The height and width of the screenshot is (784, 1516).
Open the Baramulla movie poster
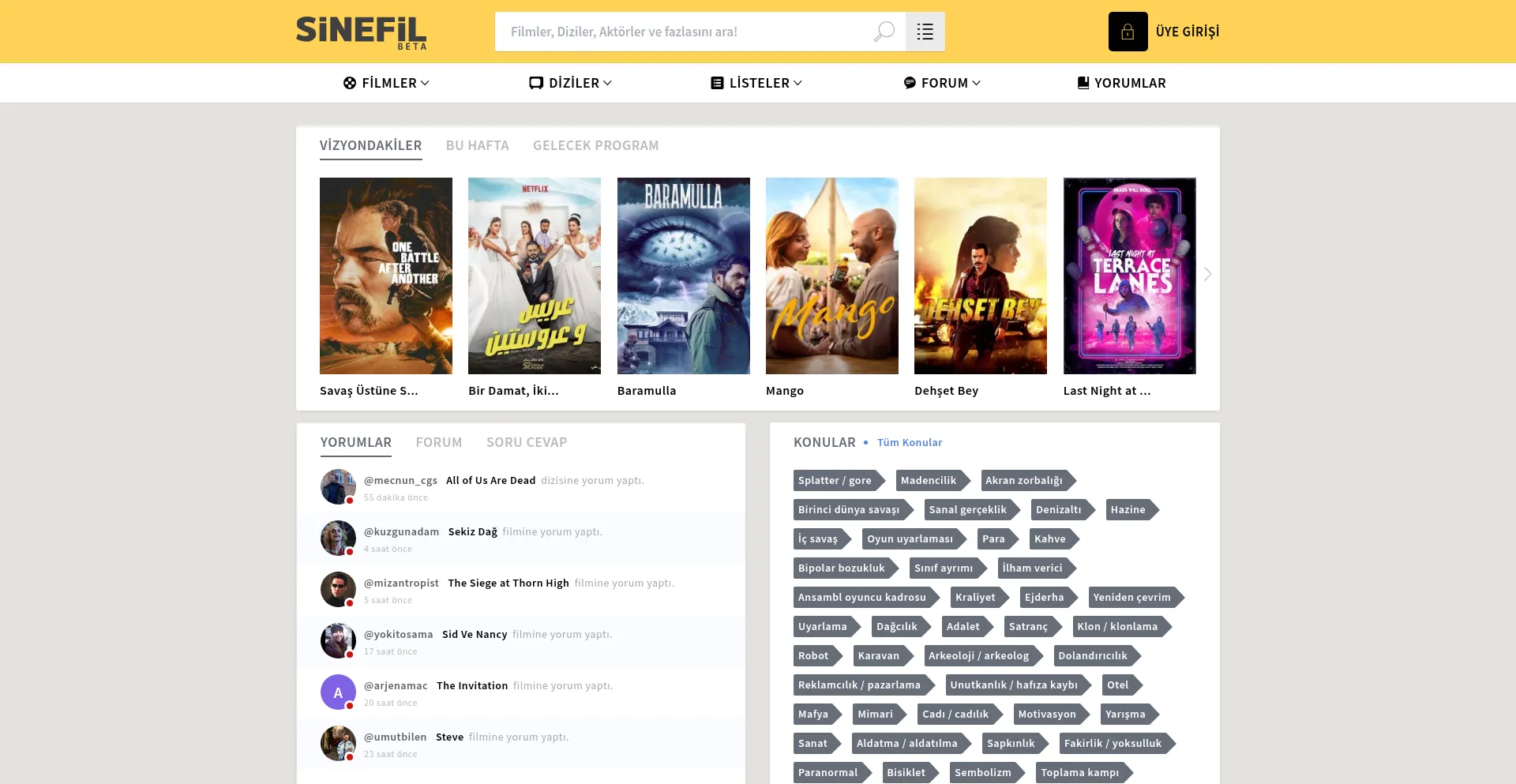pyautogui.click(x=683, y=276)
